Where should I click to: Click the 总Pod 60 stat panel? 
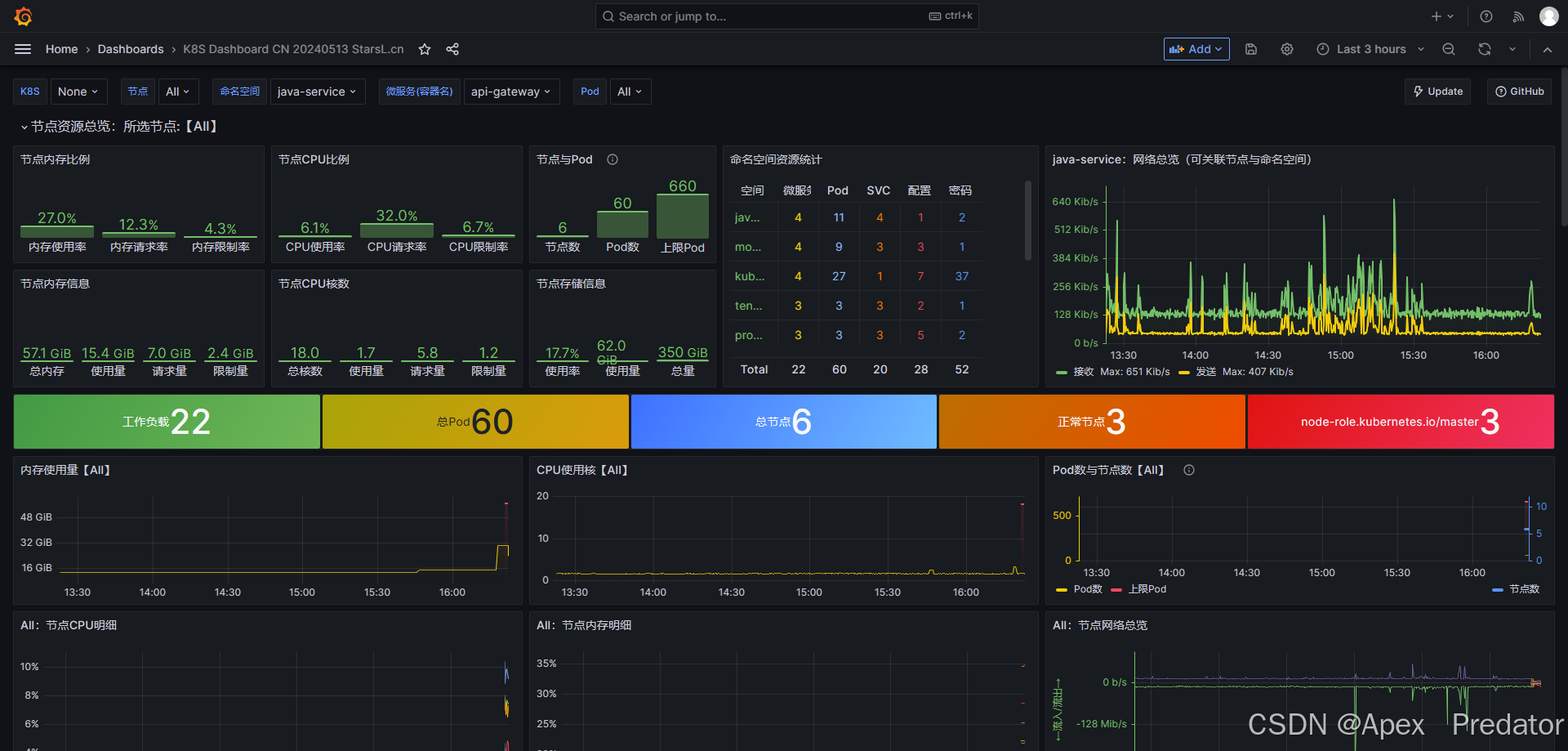pos(475,422)
